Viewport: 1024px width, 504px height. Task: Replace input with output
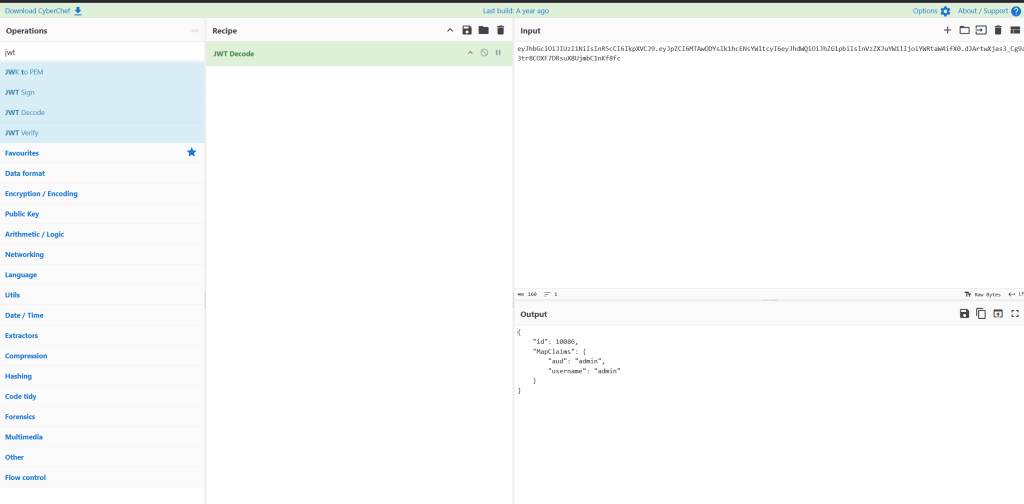(x=997, y=314)
